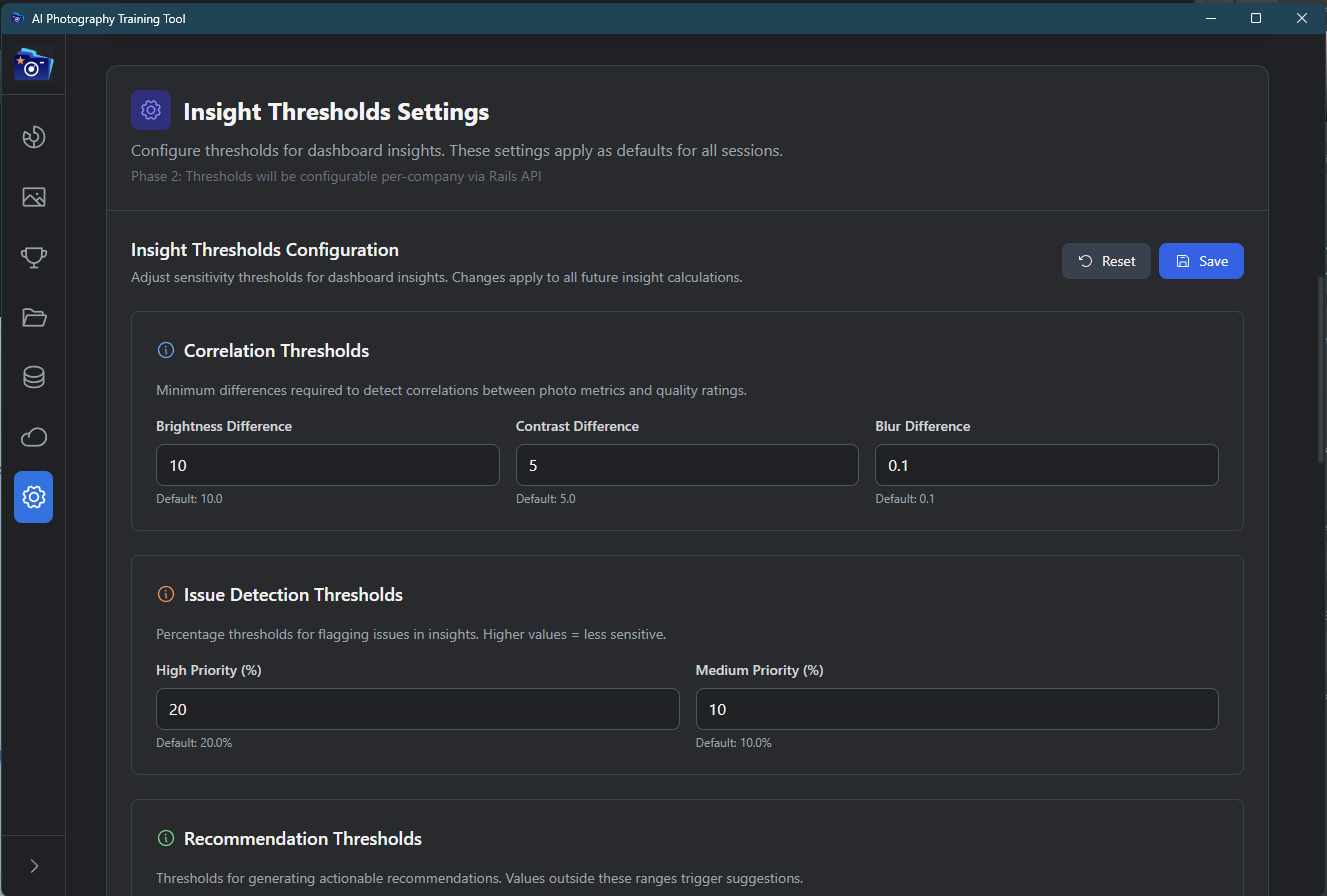This screenshot has width=1327, height=896.
Task: Click the info icon beside Recommendation Thresholds
Action: (x=165, y=839)
